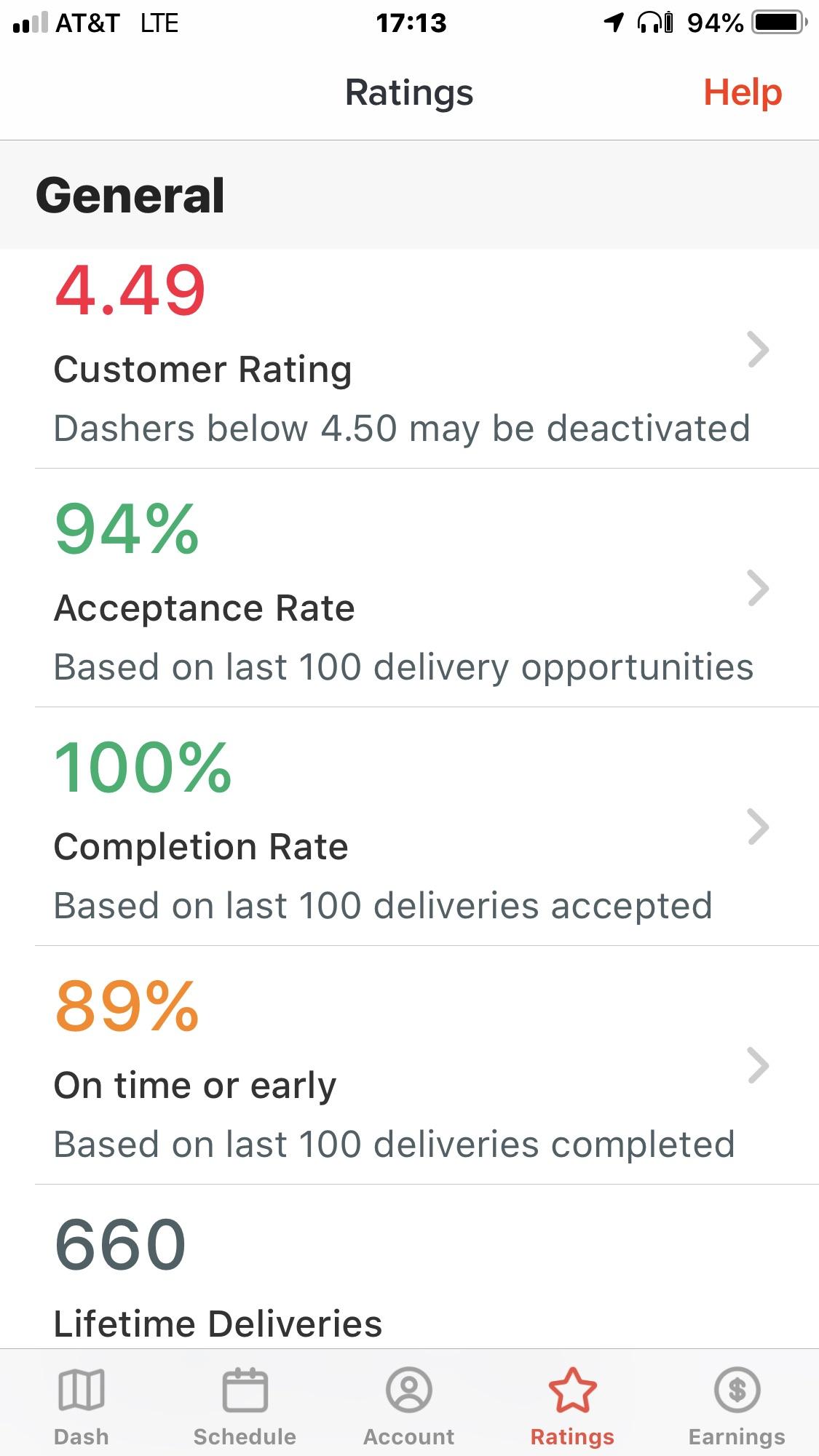Expand Customer Rating details chevron
Screen dimensions: 819x1456
click(758, 350)
